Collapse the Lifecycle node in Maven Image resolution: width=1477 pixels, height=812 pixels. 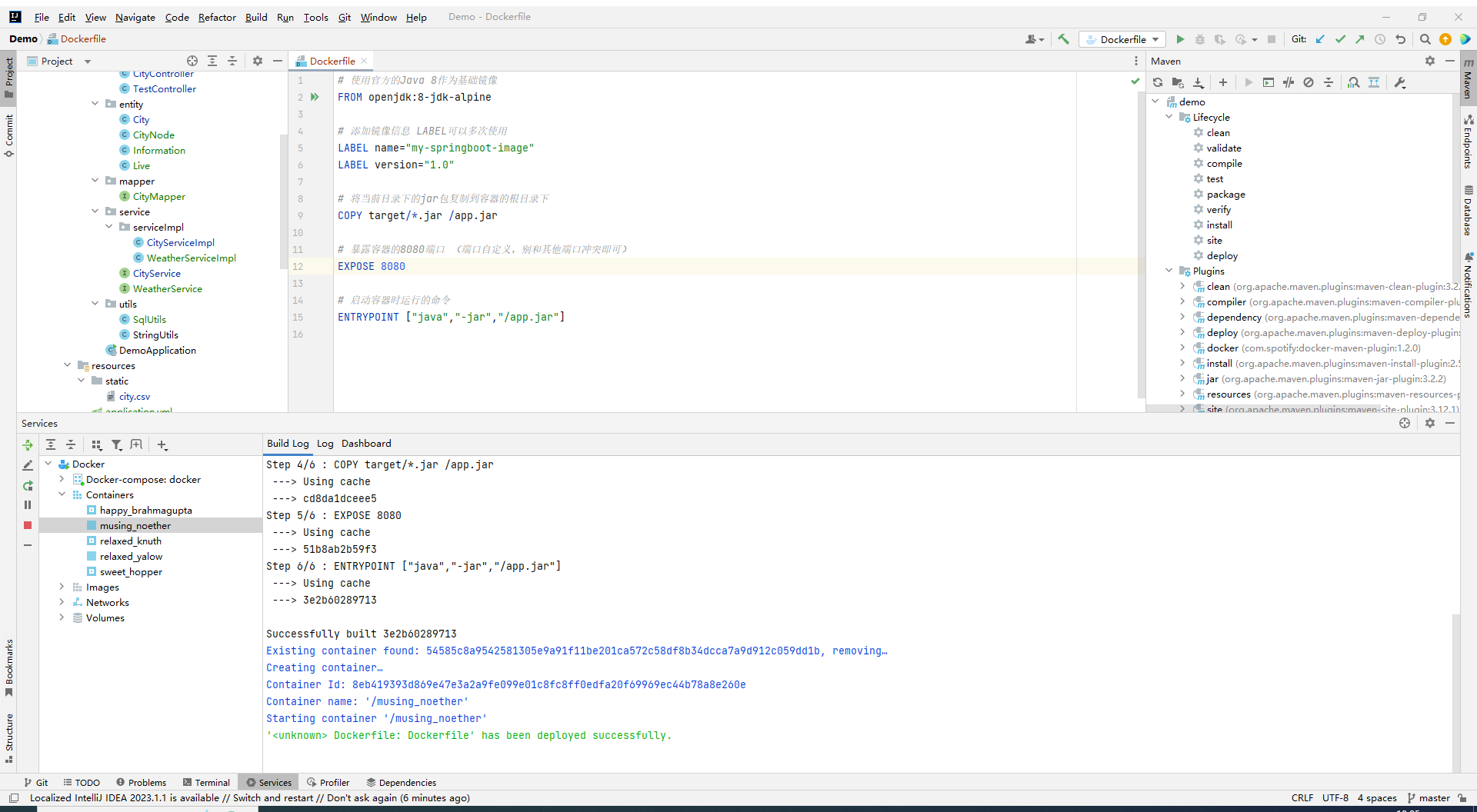pyautogui.click(x=1169, y=117)
